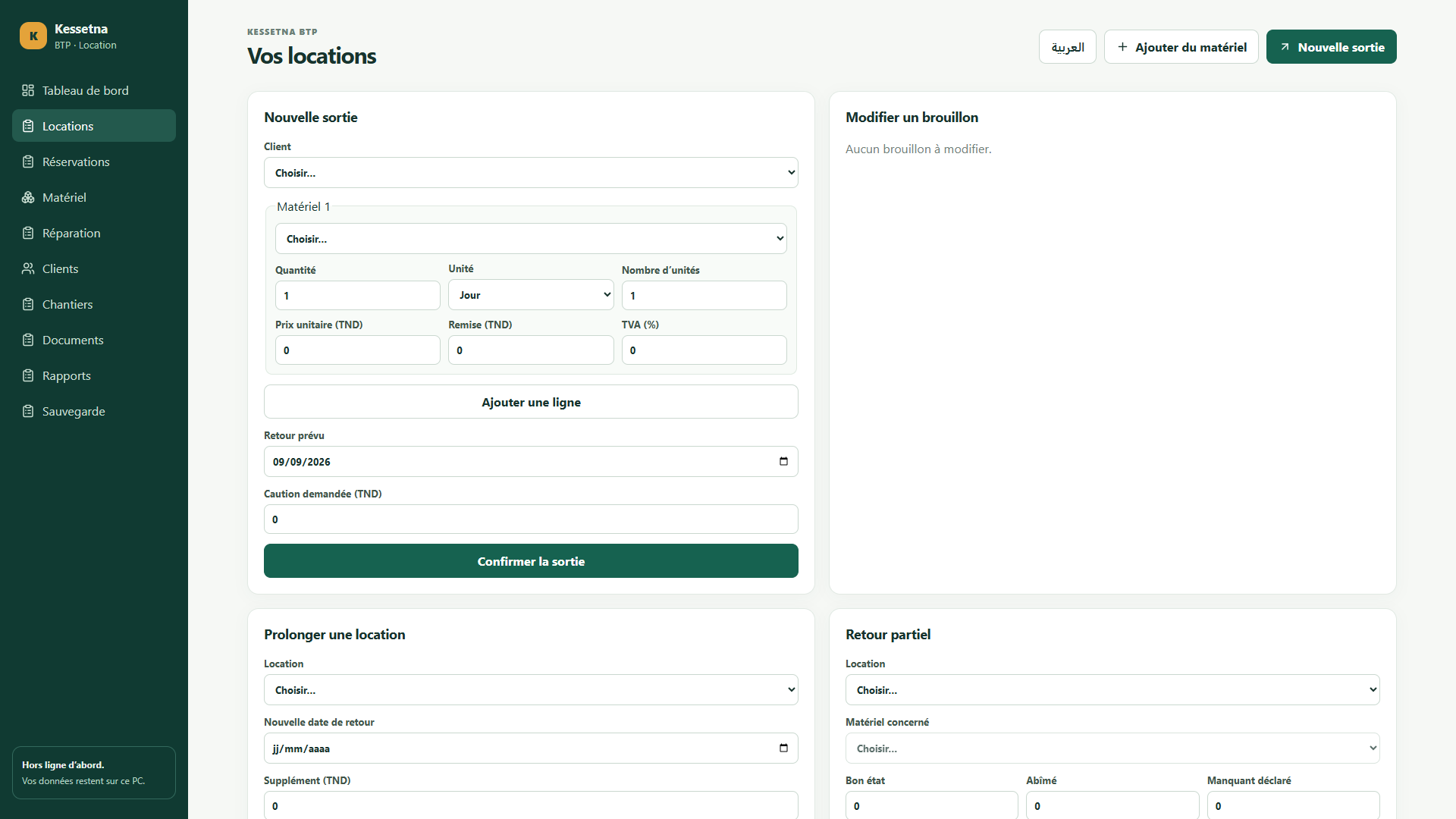Click the Matériel cubes icon
The width and height of the screenshot is (1456, 819).
point(28,197)
